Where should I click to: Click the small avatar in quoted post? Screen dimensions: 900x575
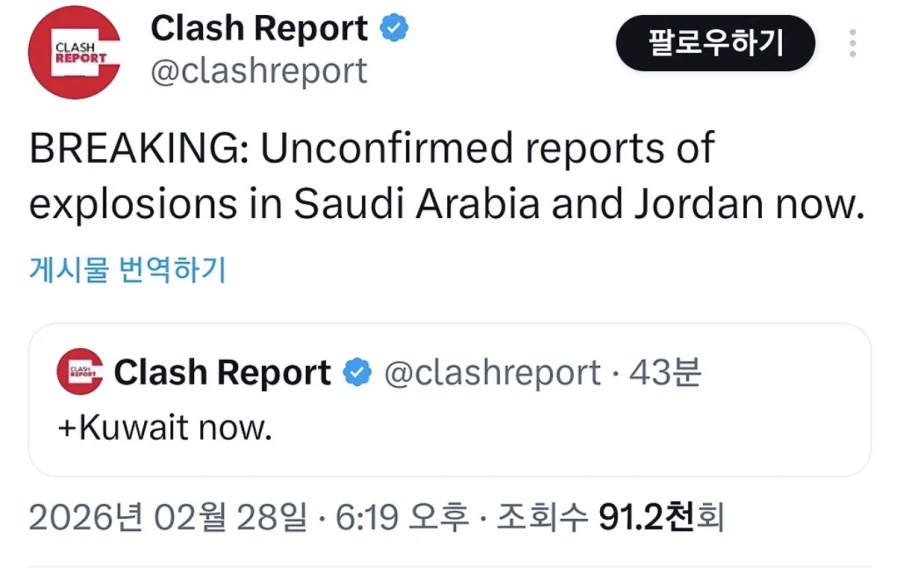point(79,373)
